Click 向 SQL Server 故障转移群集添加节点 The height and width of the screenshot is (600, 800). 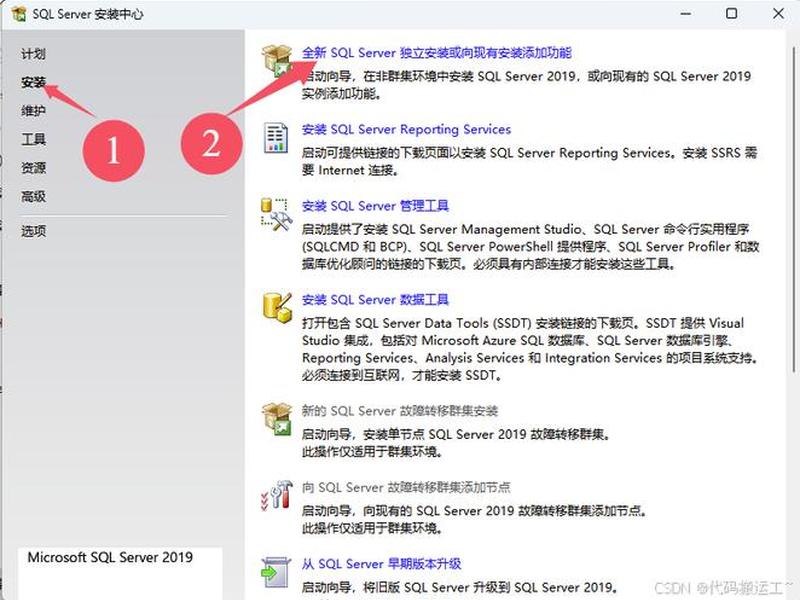(x=406, y=487)
